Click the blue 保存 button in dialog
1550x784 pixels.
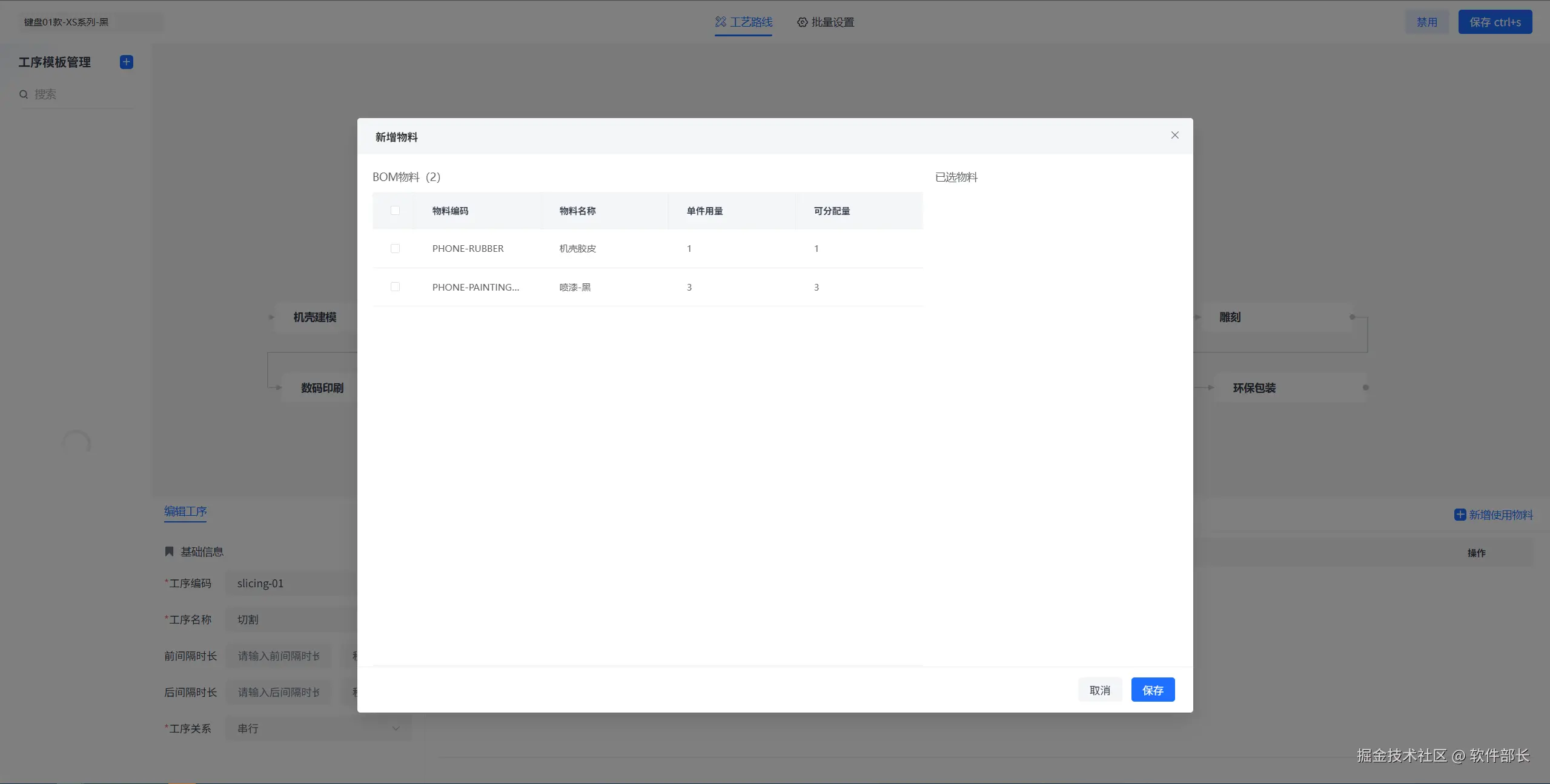click(x=1152, y=690)
